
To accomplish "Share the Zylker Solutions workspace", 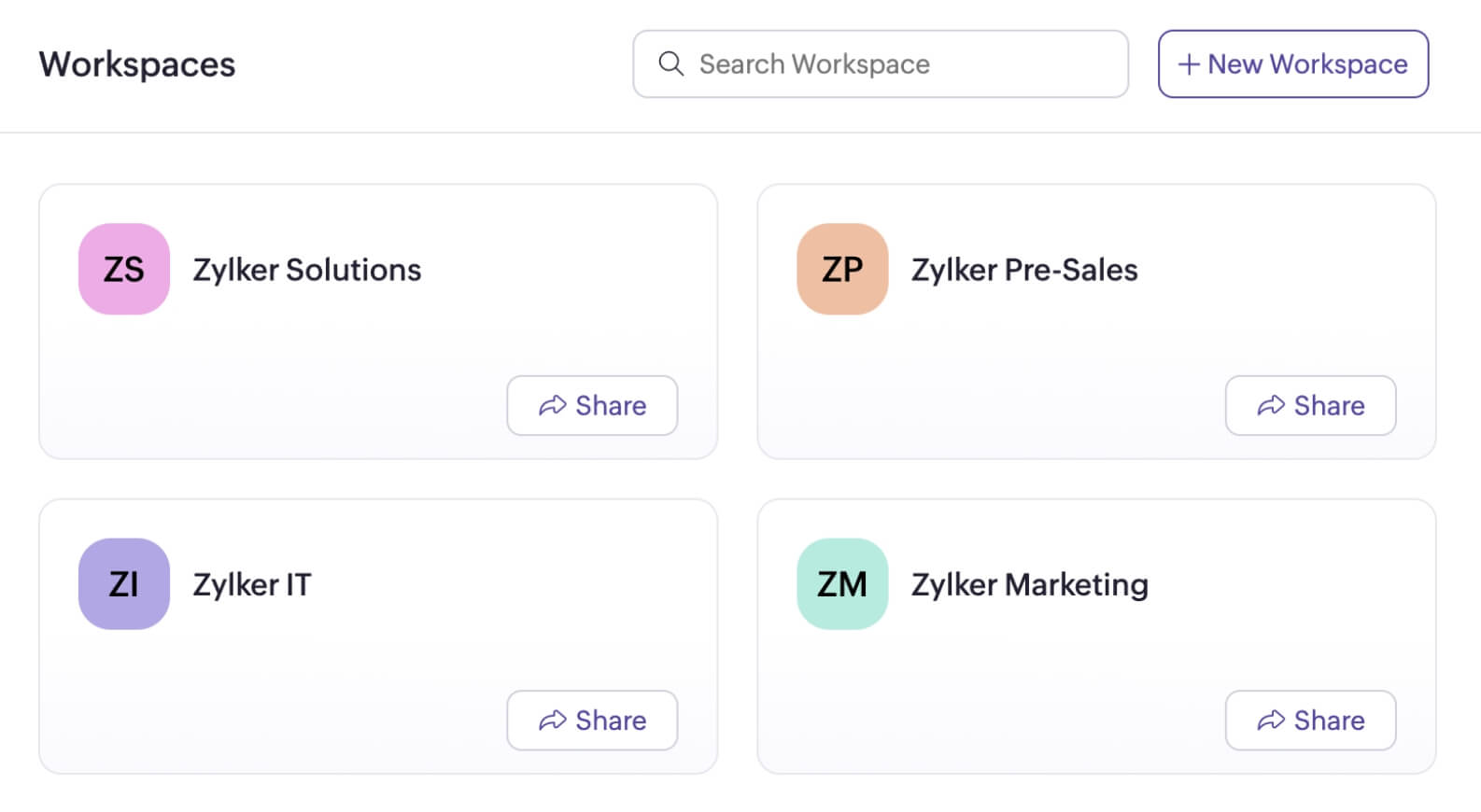I will point(592,405).
